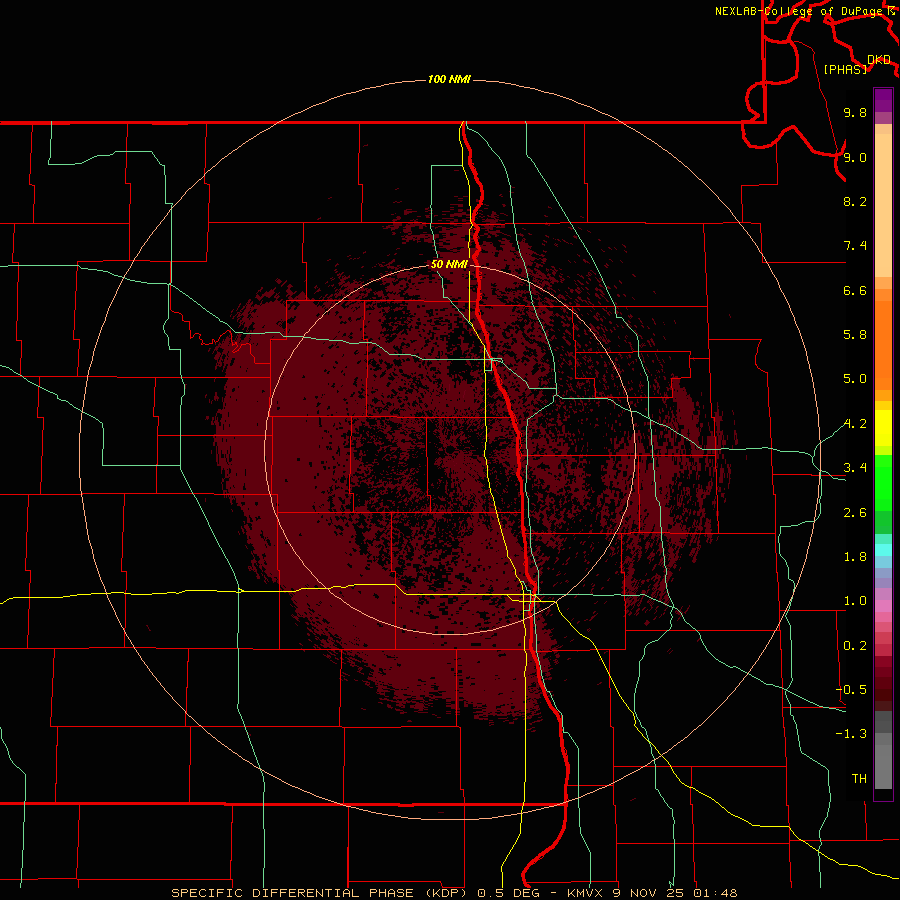Select the DKD label above legend
Image resolution: width=900 pixels, height=900 pixels.
878,60
